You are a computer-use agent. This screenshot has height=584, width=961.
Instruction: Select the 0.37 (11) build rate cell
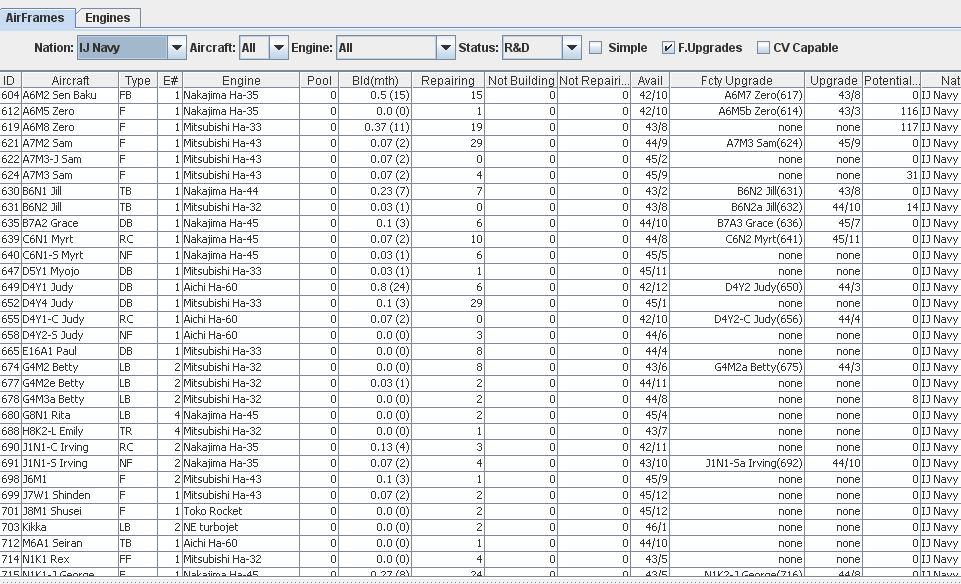(x=375, y=127)
